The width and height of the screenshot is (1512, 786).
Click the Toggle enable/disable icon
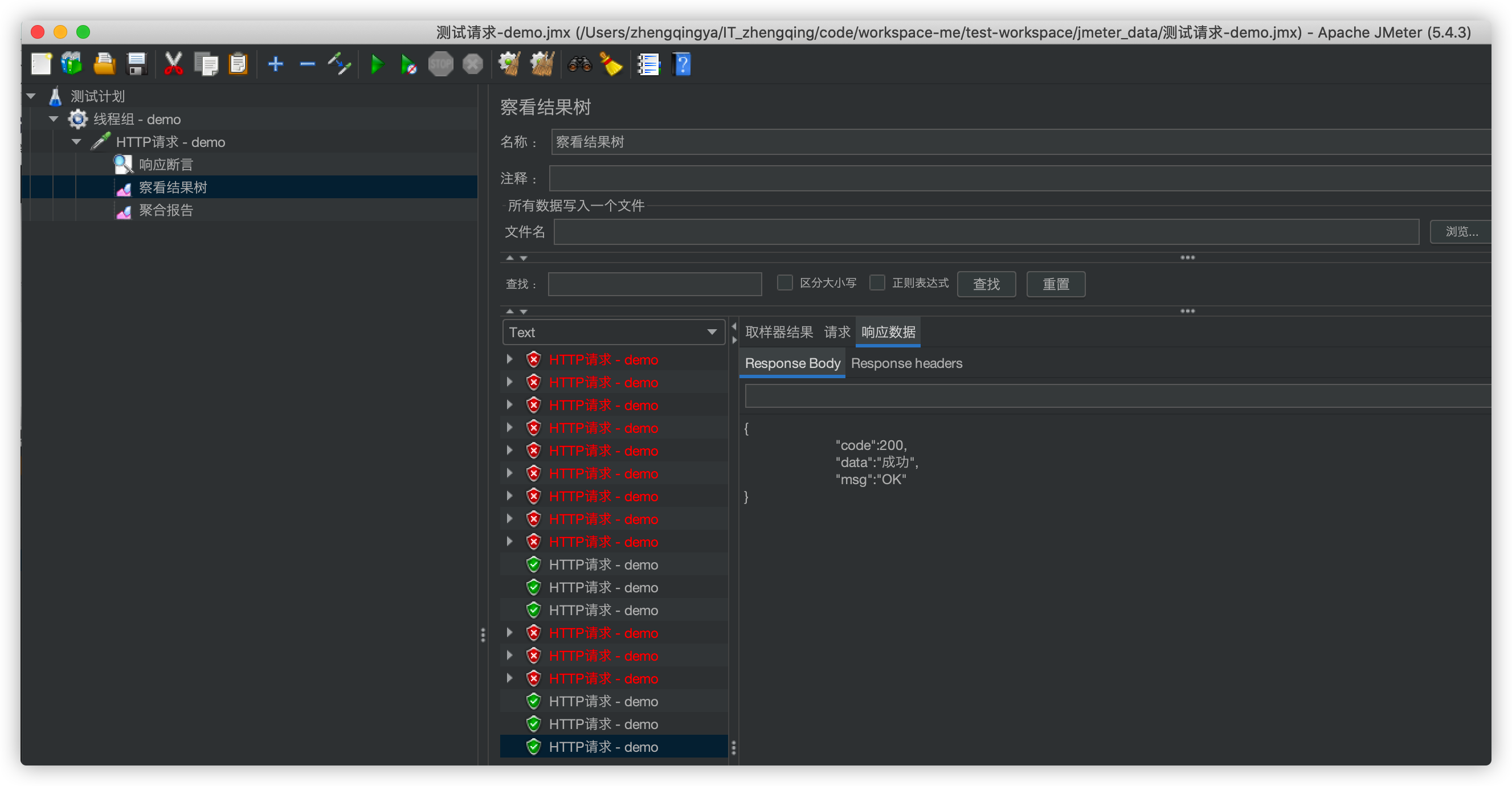click(x=340, y=64)
